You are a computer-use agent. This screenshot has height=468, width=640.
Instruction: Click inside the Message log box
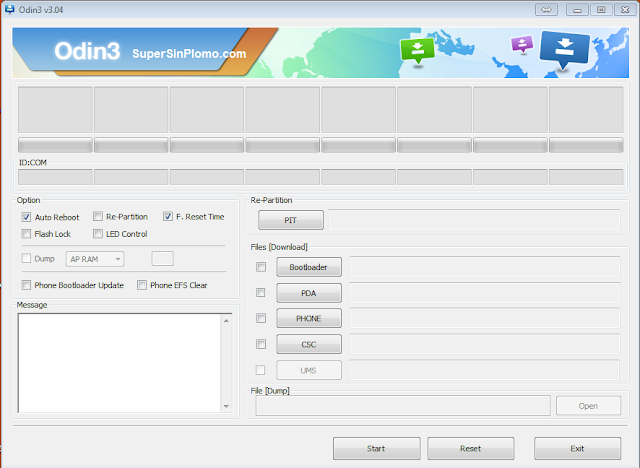[x=120, y=363]
